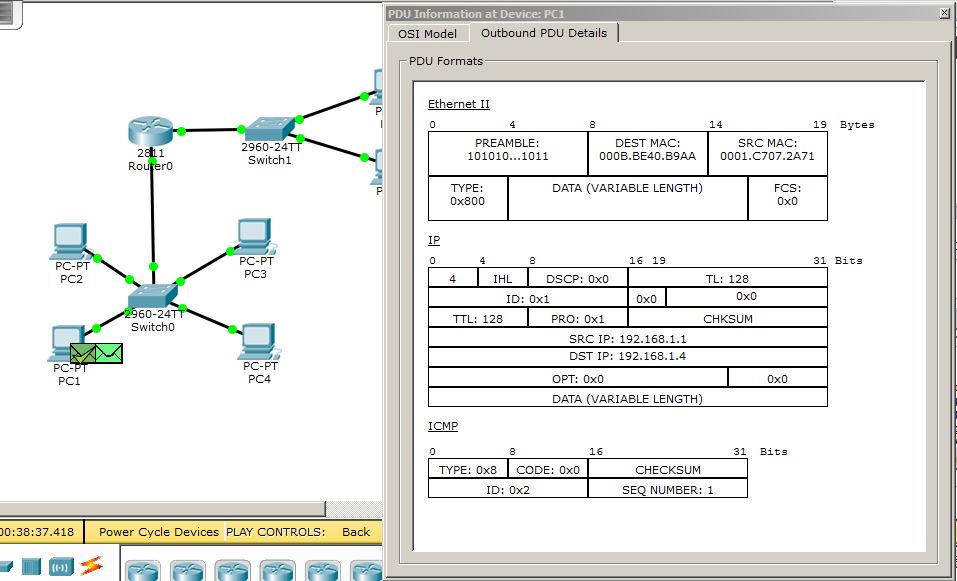Image resolution: width=957 pixels, height=581 pixels.
Task: Click the TTL: 128 field
Action: click(478, 318)
